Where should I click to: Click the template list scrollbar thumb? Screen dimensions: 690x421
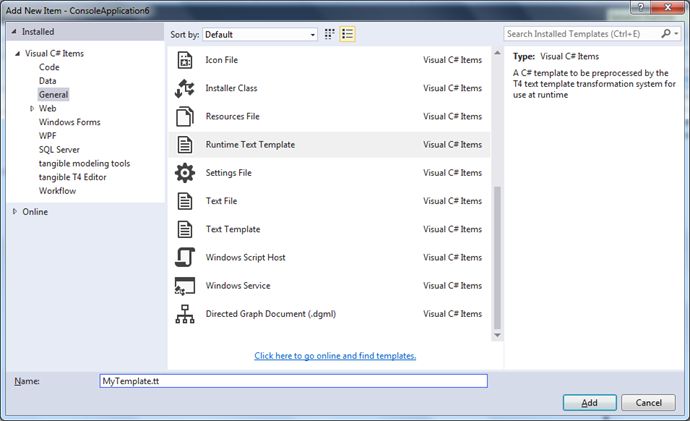497,258
